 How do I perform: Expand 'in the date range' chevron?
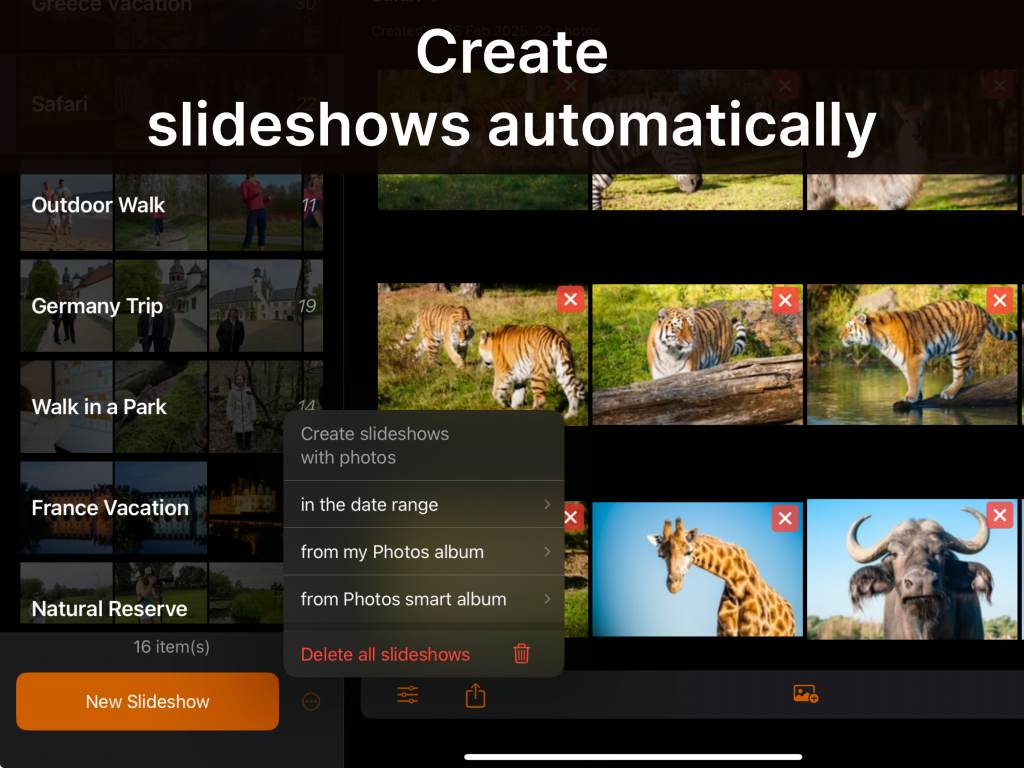tap(547, 504)
